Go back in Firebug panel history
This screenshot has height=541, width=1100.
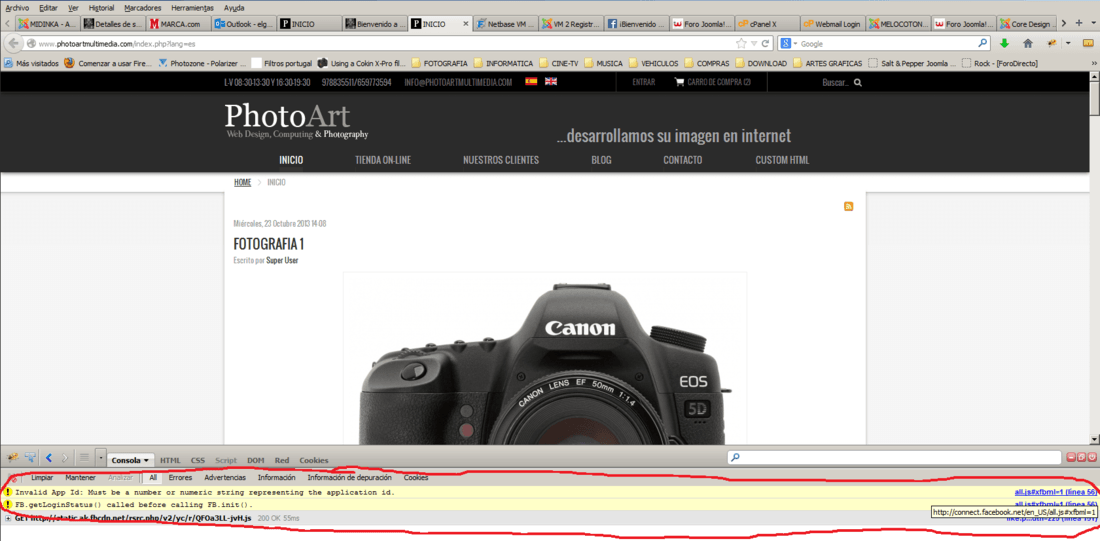tap(49, 457)
